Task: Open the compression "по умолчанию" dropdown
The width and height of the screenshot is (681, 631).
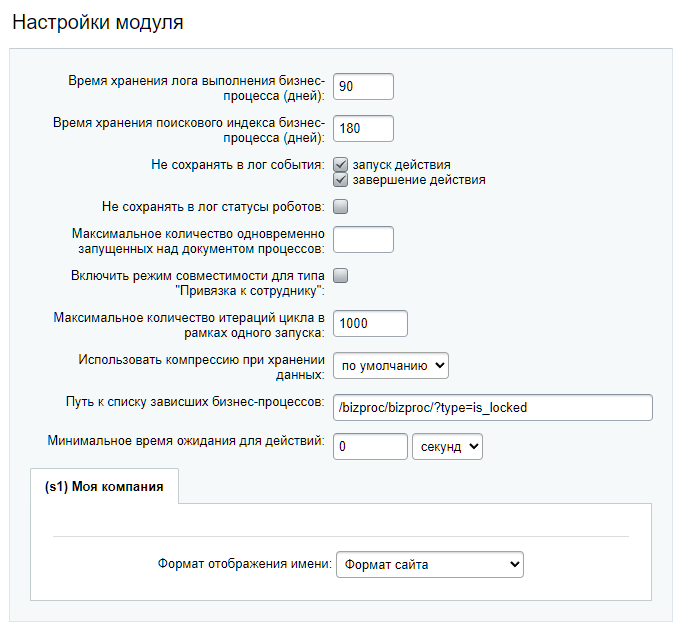Action: [x=391, y=366]
